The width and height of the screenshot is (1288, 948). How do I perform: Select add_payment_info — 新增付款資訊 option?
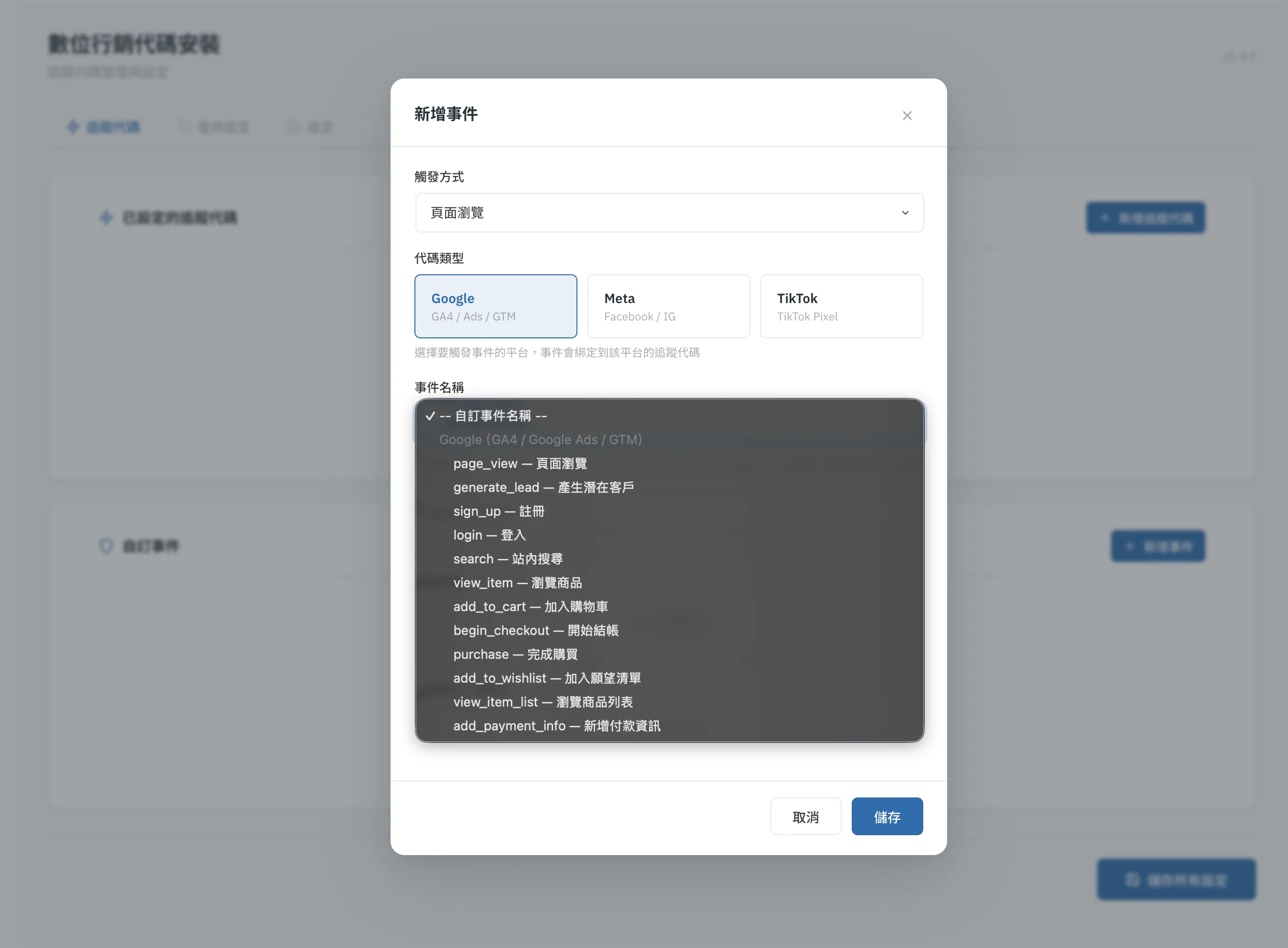click(x=556, y=726)
